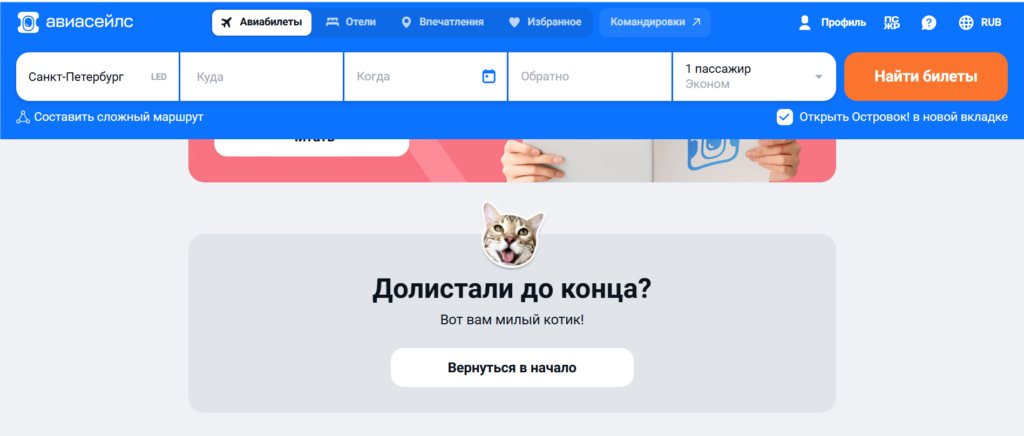
Task: Switch to the Отели tab
Action: 351,22
